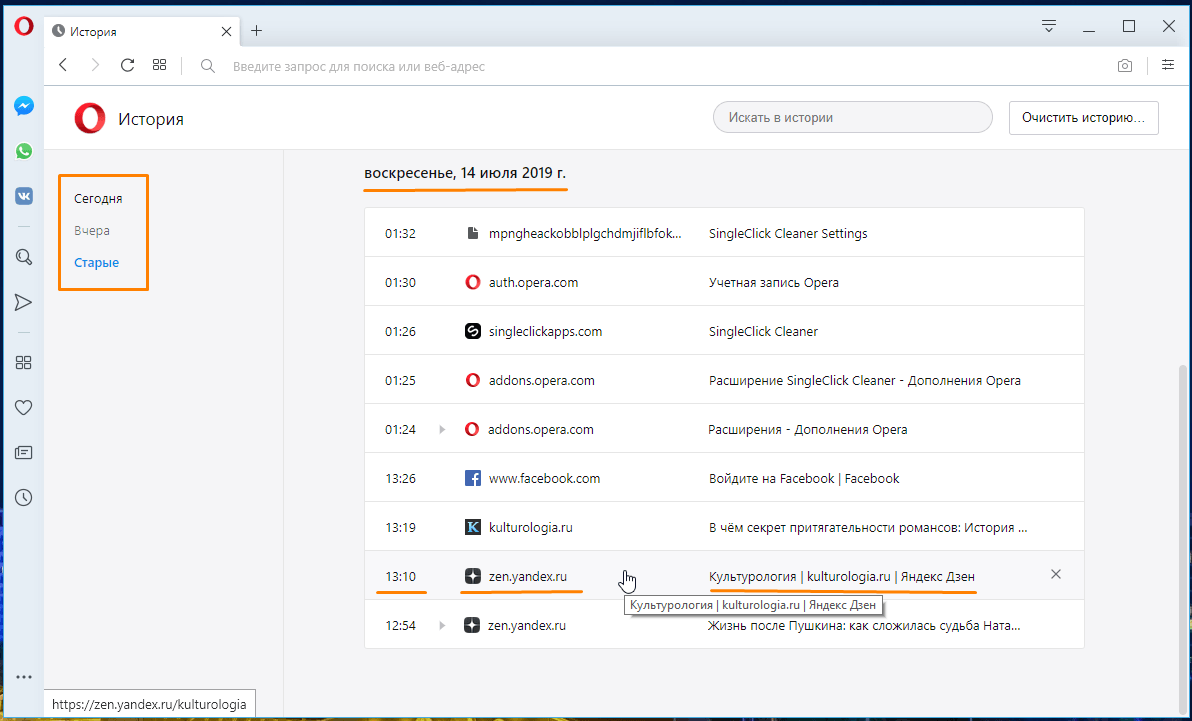Click the file icon of the mpngheackobbl entry
This screenshot has height=721, width=1192.
472,233
